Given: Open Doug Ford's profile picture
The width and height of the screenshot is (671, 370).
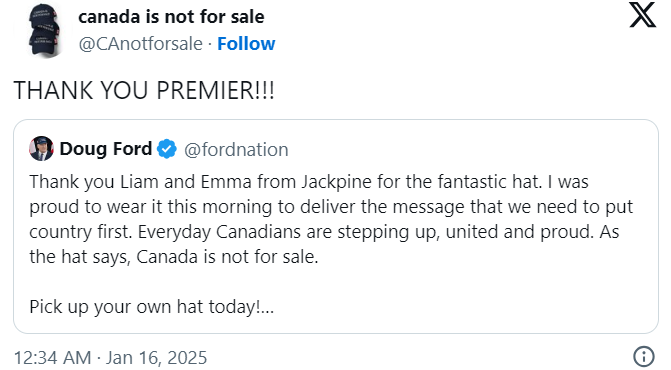Looking at the screenshot, I should click(x=42, y=149).
